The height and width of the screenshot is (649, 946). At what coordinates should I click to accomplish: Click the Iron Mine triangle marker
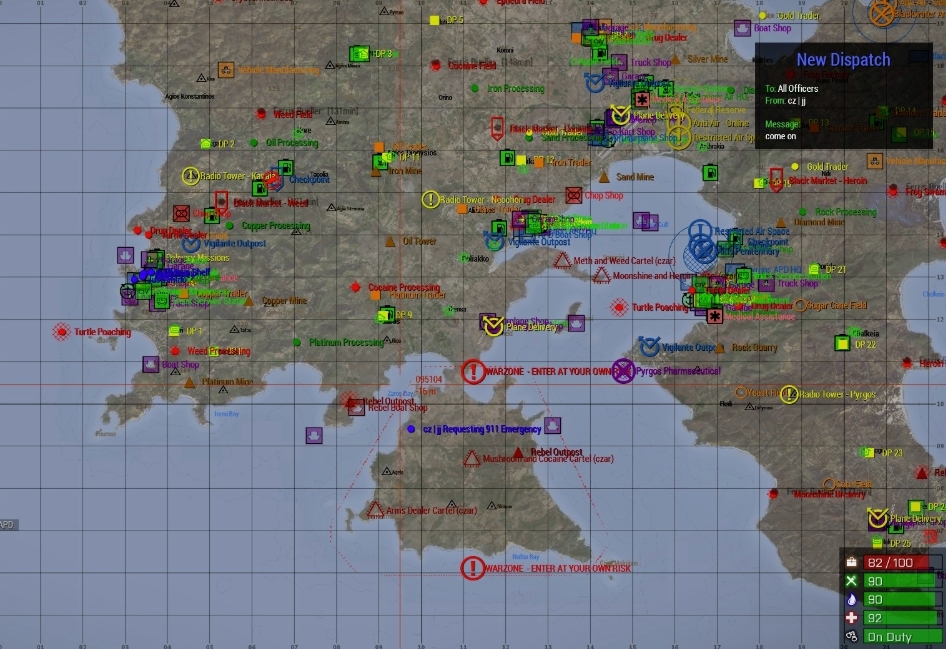[x=376, y=172]
